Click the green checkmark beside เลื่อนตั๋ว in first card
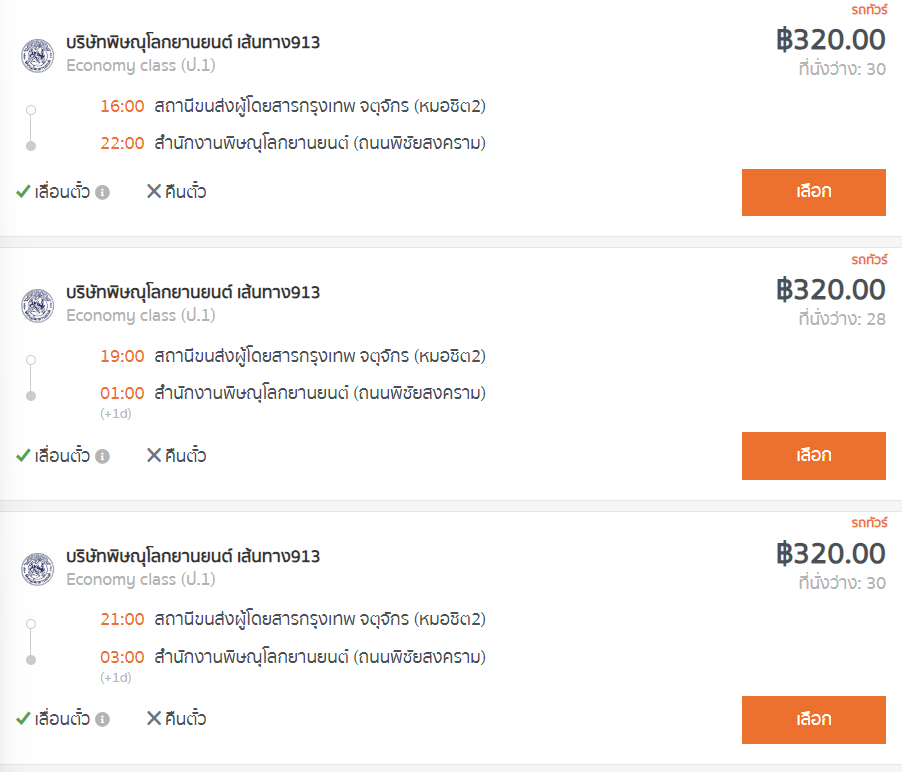Screen dimensions: 902x772 point(23,192)
